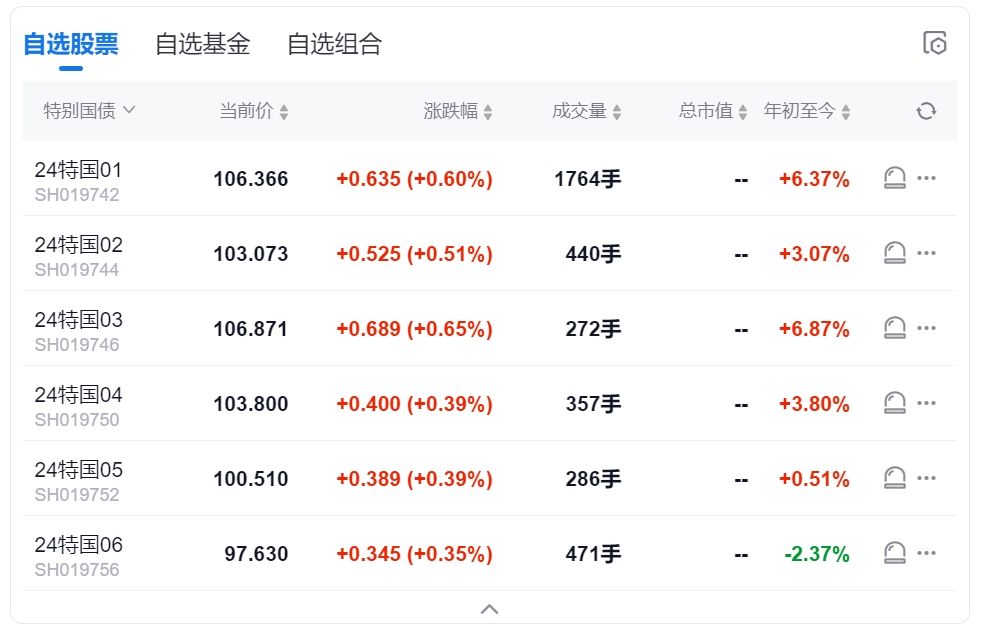Open watchlist settings hexagon icon
This screenshot has width=1002, height=639.
[x=934, y=43]
